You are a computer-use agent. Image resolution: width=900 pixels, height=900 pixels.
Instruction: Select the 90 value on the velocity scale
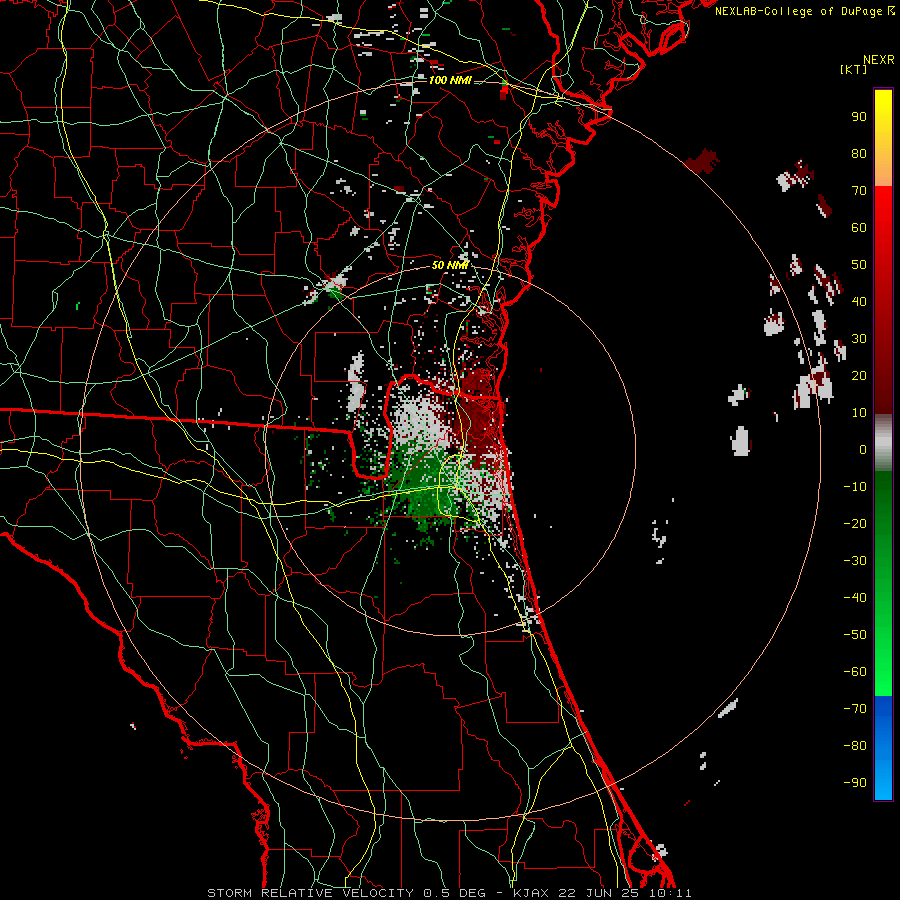(859, 117)
